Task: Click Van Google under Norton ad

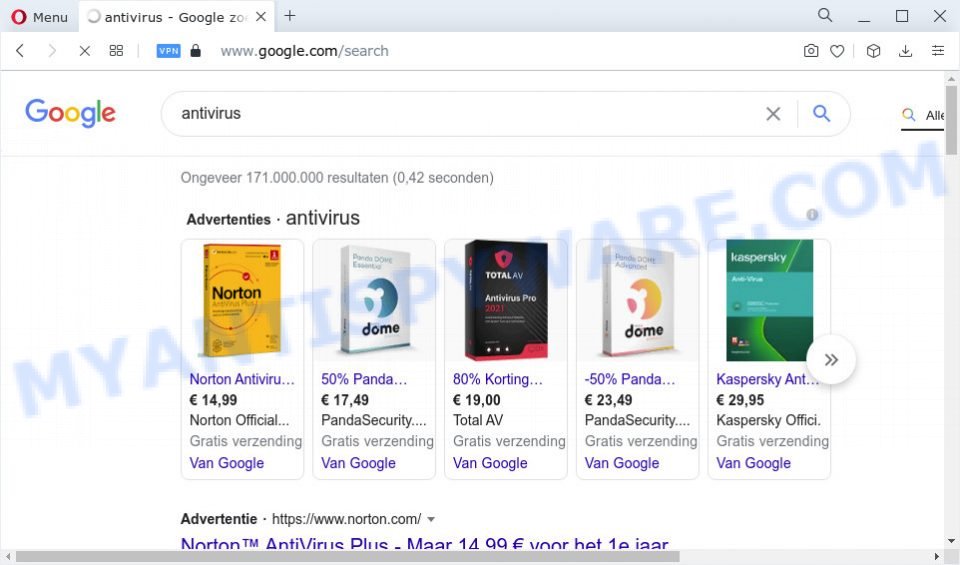Action: (x=227, y=463)
